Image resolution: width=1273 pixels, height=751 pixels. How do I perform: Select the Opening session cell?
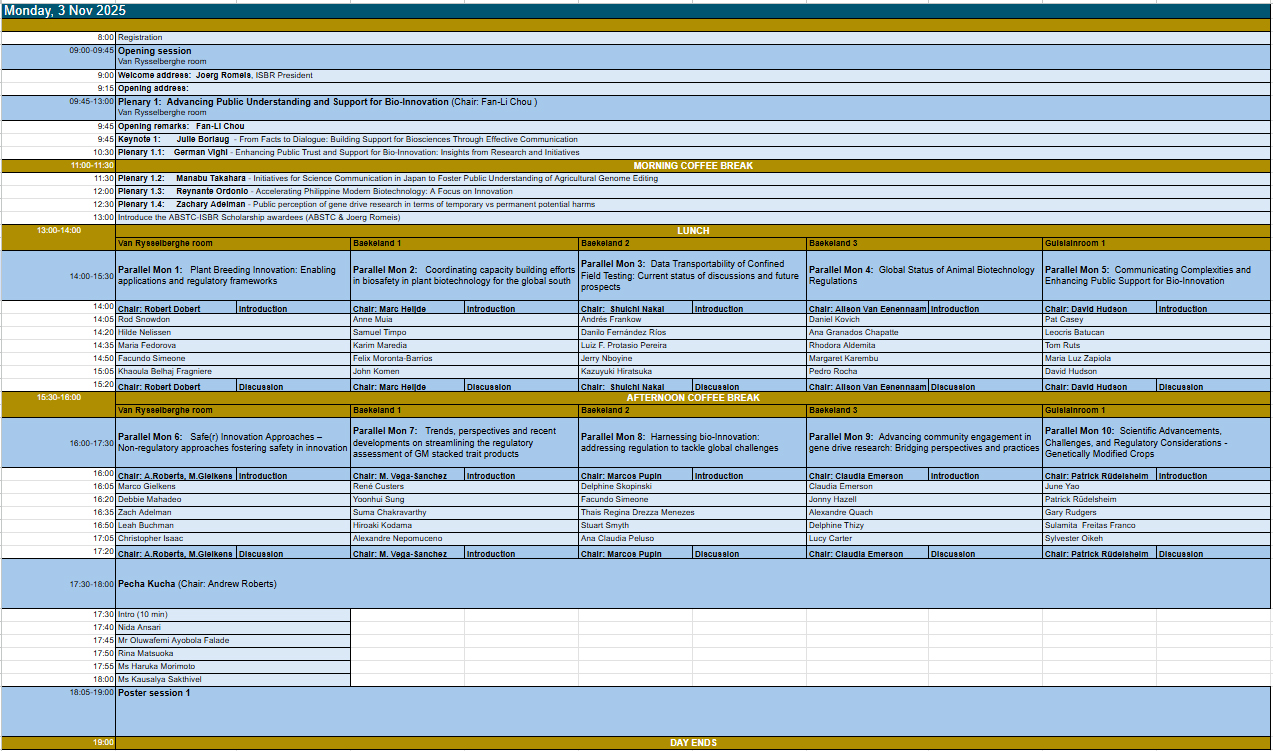tap(155, 51)
